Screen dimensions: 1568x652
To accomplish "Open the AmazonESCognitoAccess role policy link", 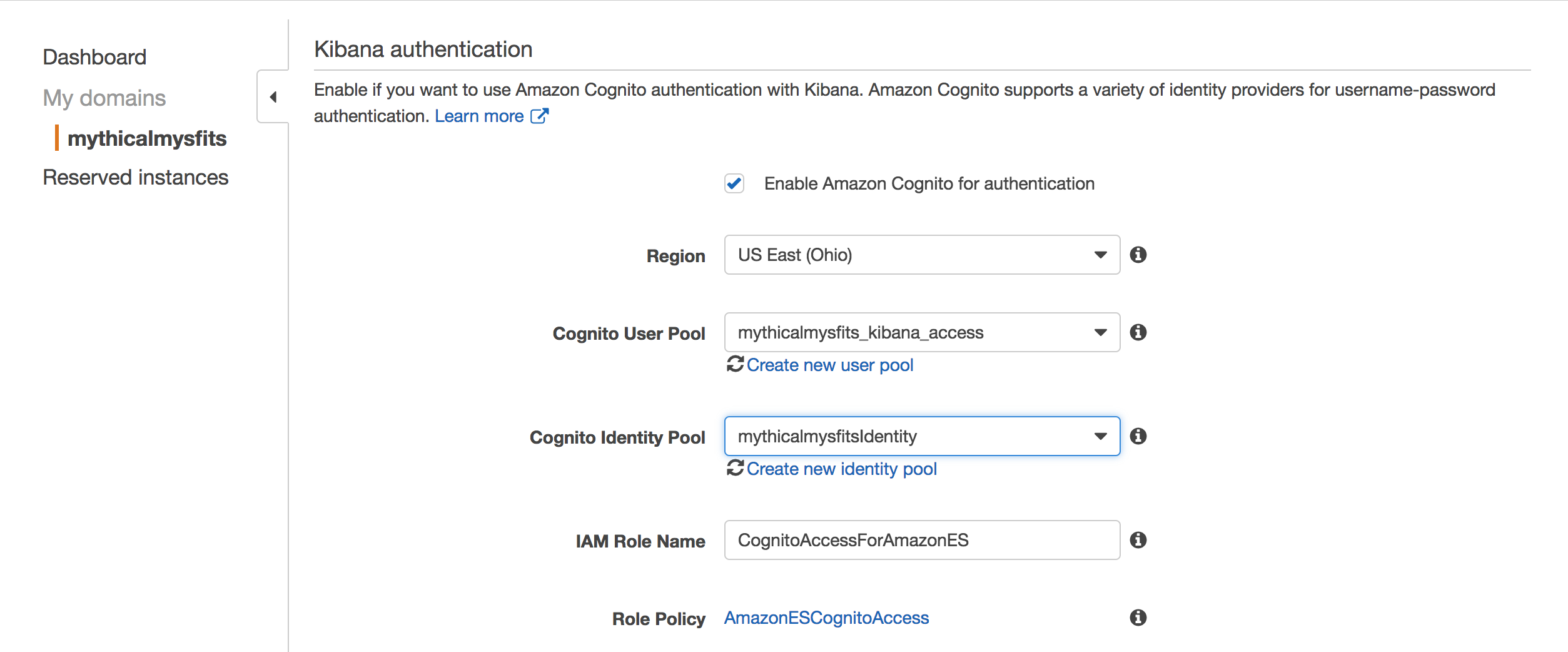I will 826,618.
